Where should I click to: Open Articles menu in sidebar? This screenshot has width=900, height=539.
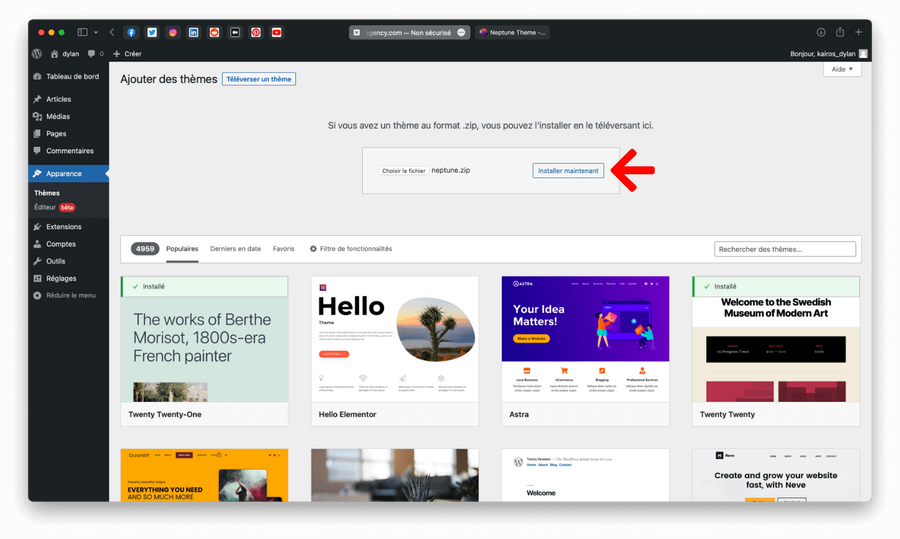(x=68, y=99)
